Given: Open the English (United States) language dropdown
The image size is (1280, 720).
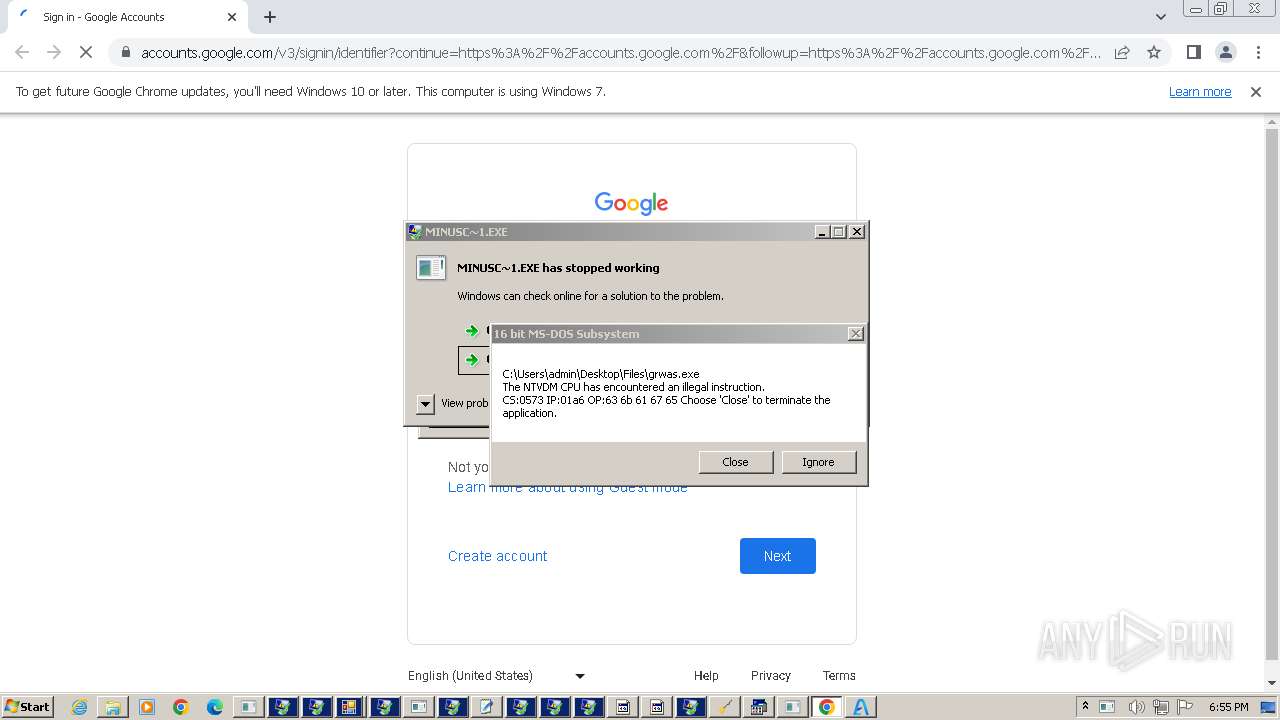Looking at the screenshot, I should (496, 676).
